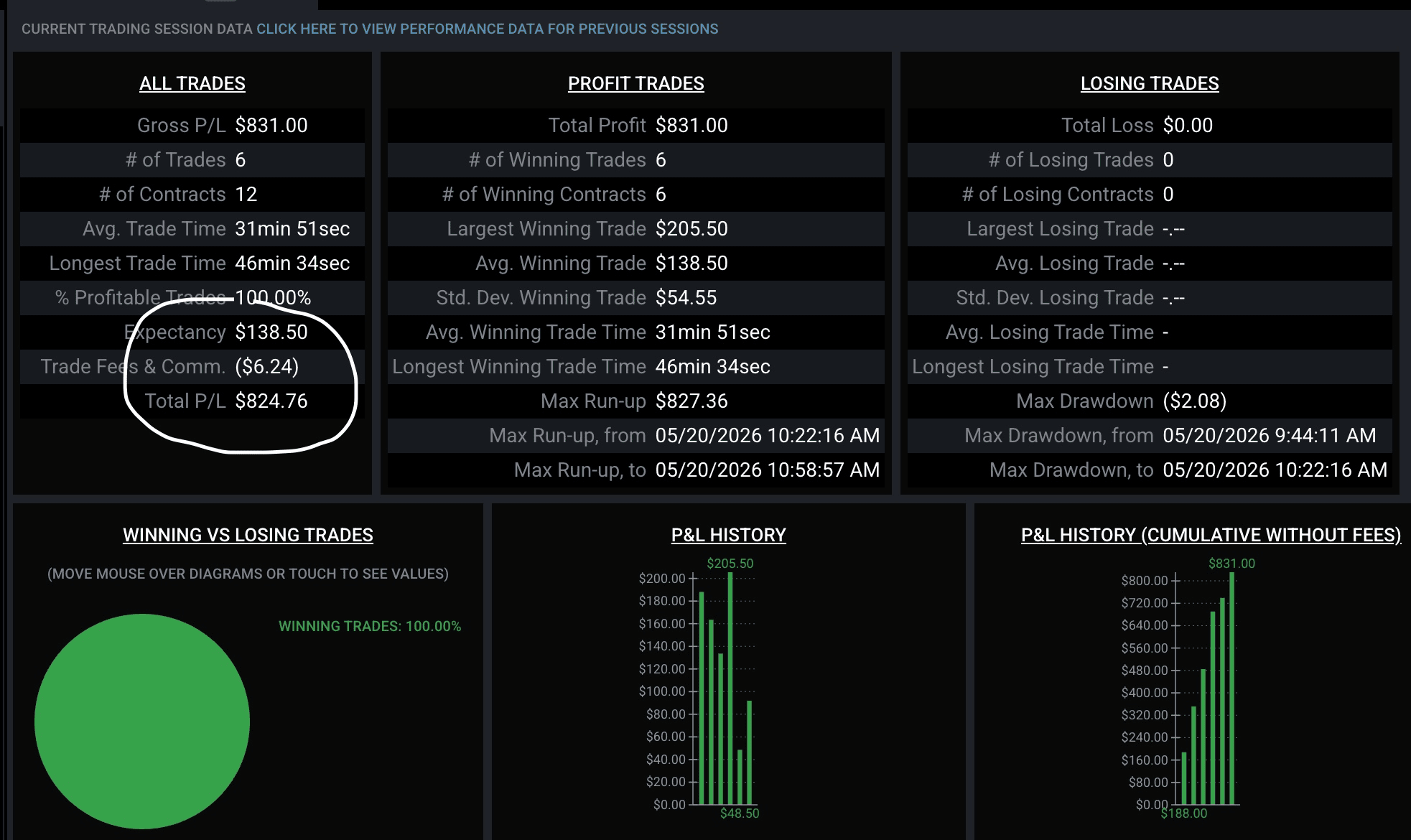Click the Largest Winning Trade value $205.50
Viewport: 1411px width, 840px height.
click(x=691, y=228)
